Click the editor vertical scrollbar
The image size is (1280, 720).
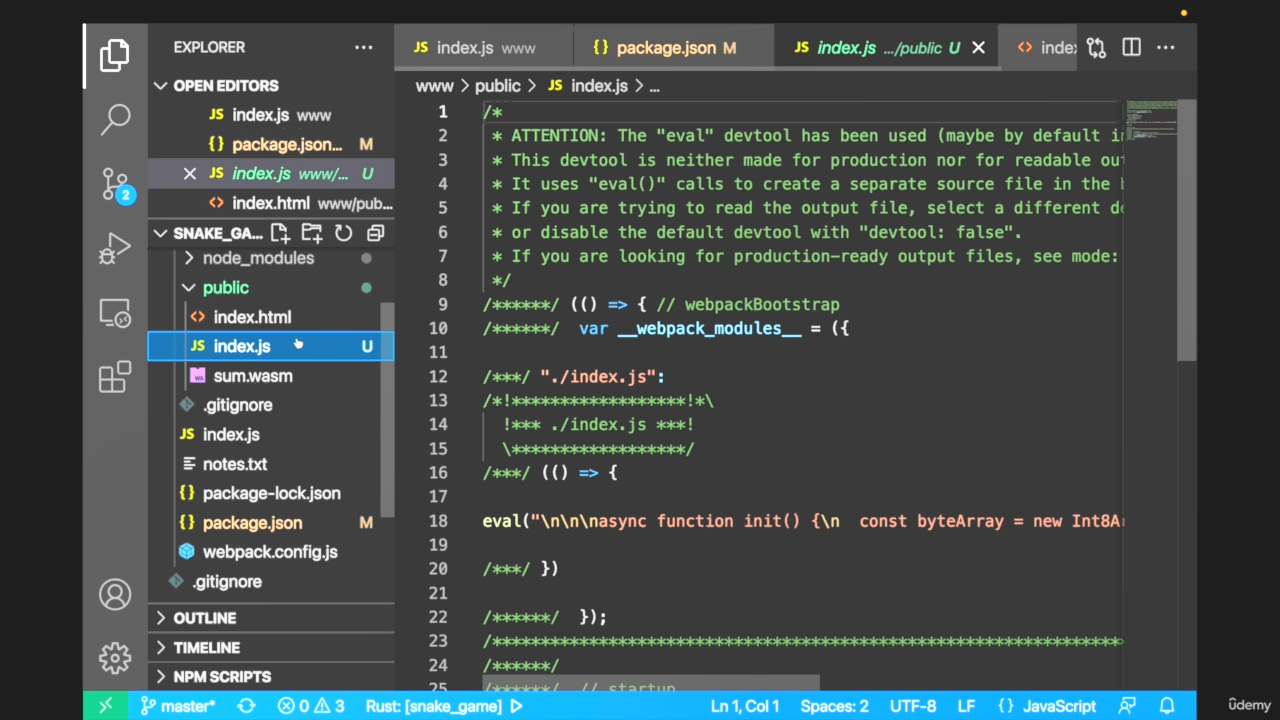point(1186,230)
